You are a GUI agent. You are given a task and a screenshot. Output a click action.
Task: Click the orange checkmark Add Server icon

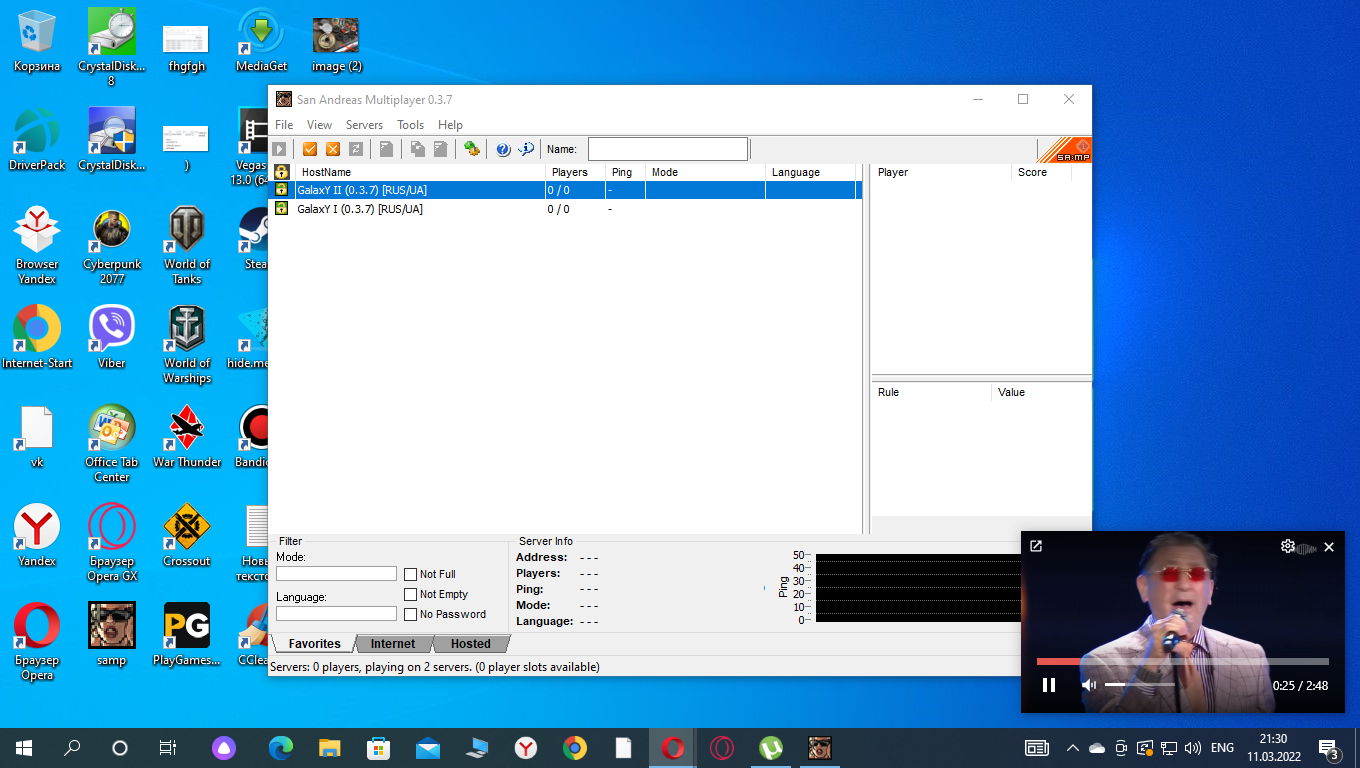pos(310,149)
